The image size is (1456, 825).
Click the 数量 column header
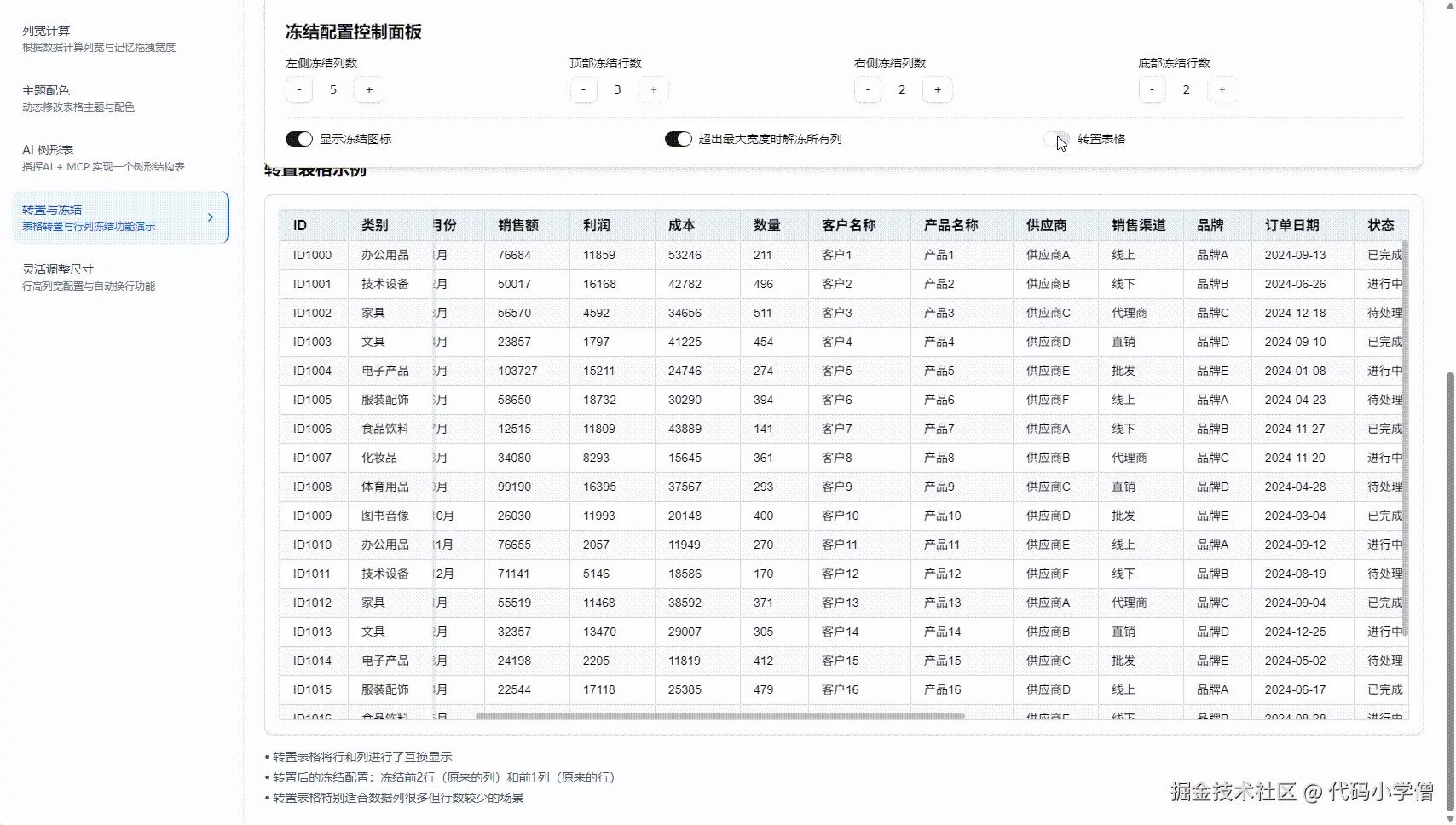click(x=774, y=225)
